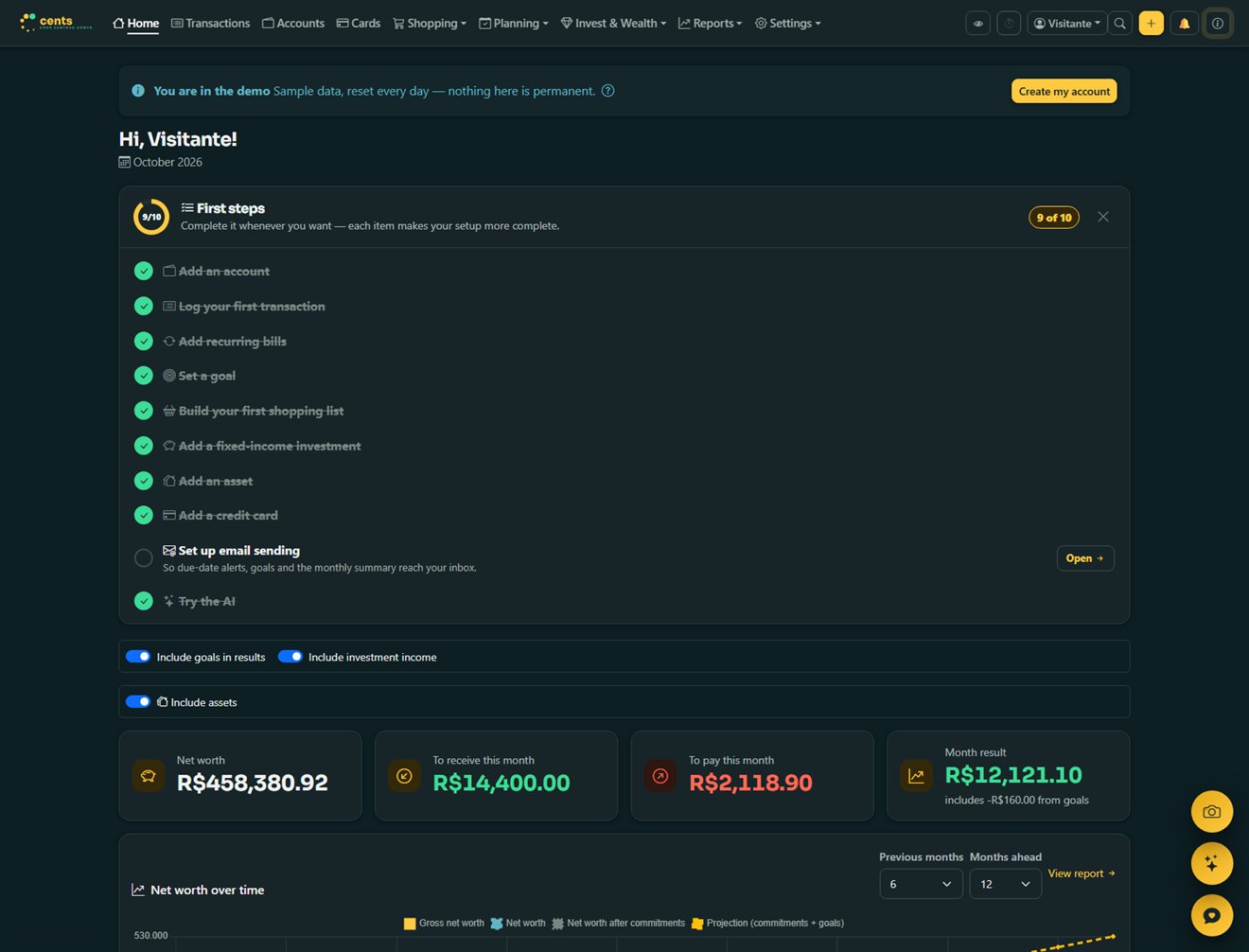
Task: Toggle Gross net worth legend swatch
Action: 410,924
